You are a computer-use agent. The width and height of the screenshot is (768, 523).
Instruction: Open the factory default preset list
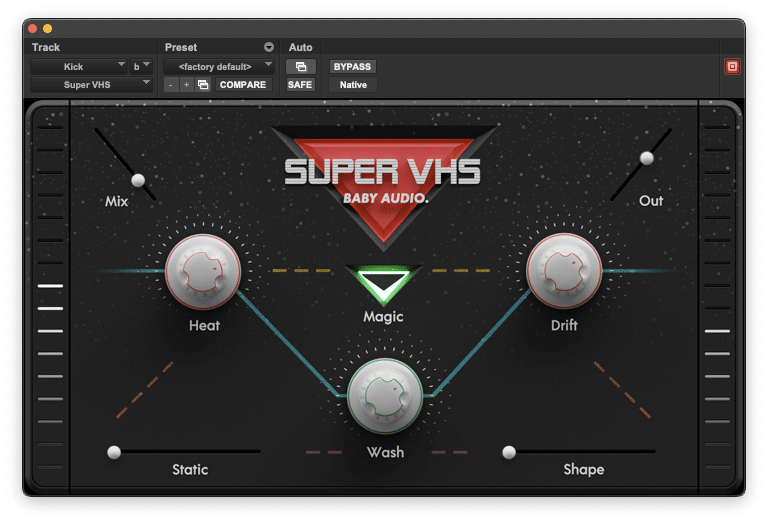tap(218, 67)
